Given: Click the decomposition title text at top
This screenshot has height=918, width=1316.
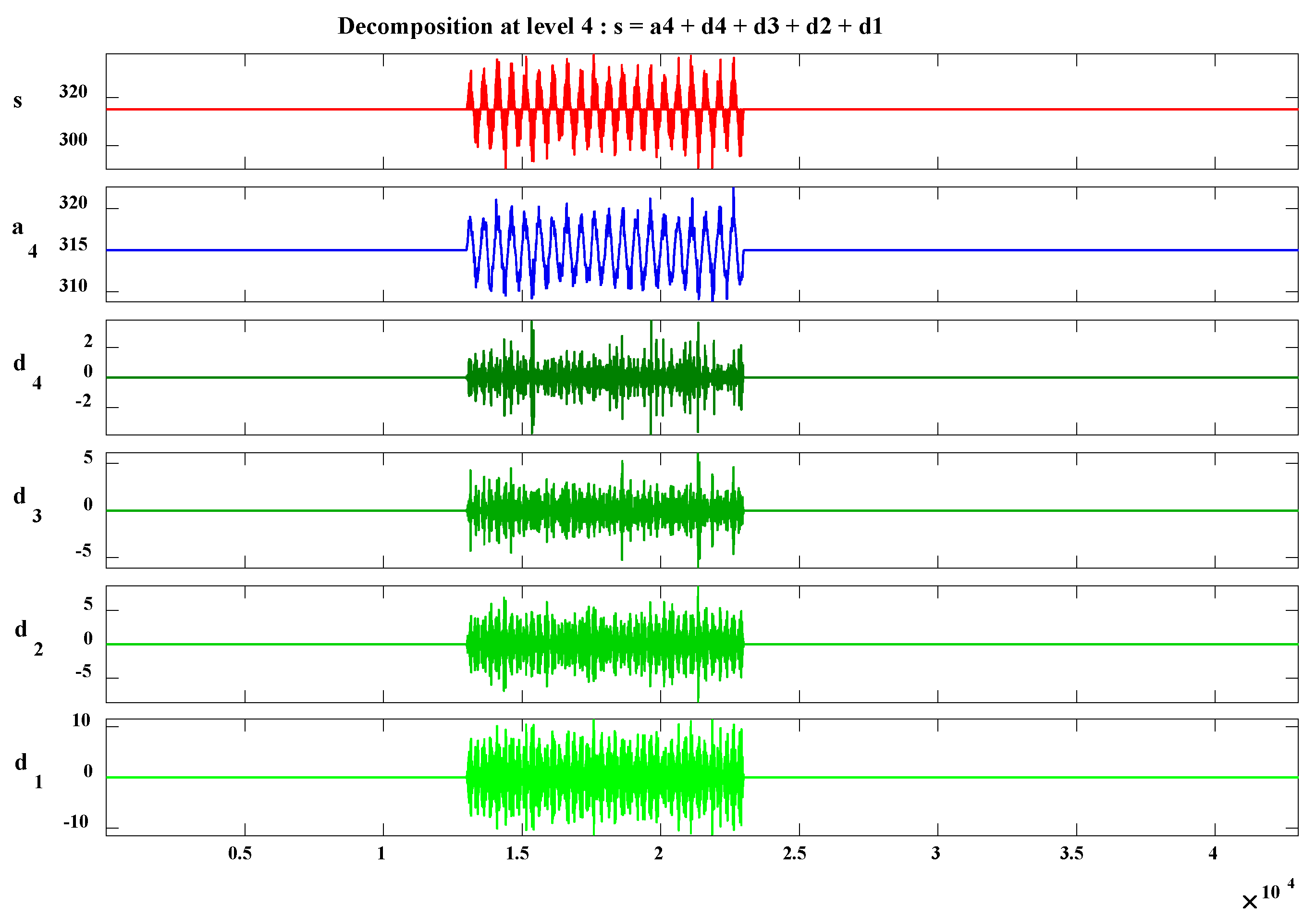Looking at the screenshot, I should pos(609,26).
